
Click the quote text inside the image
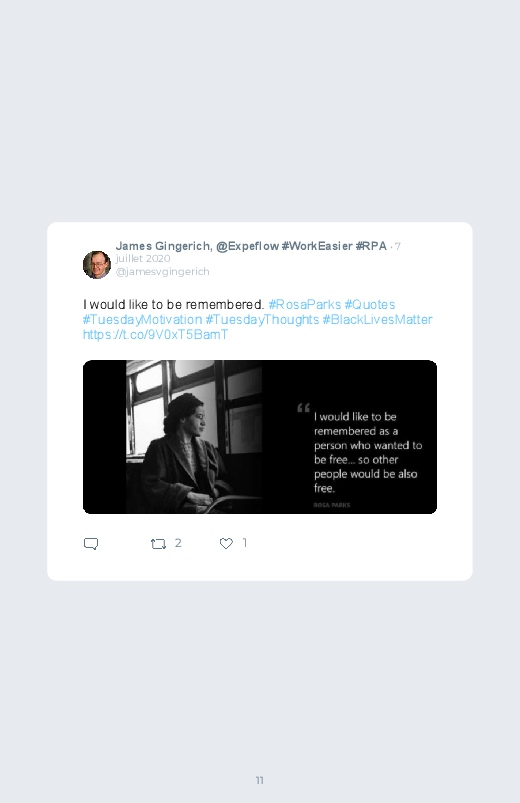click(x=367, y=452)
